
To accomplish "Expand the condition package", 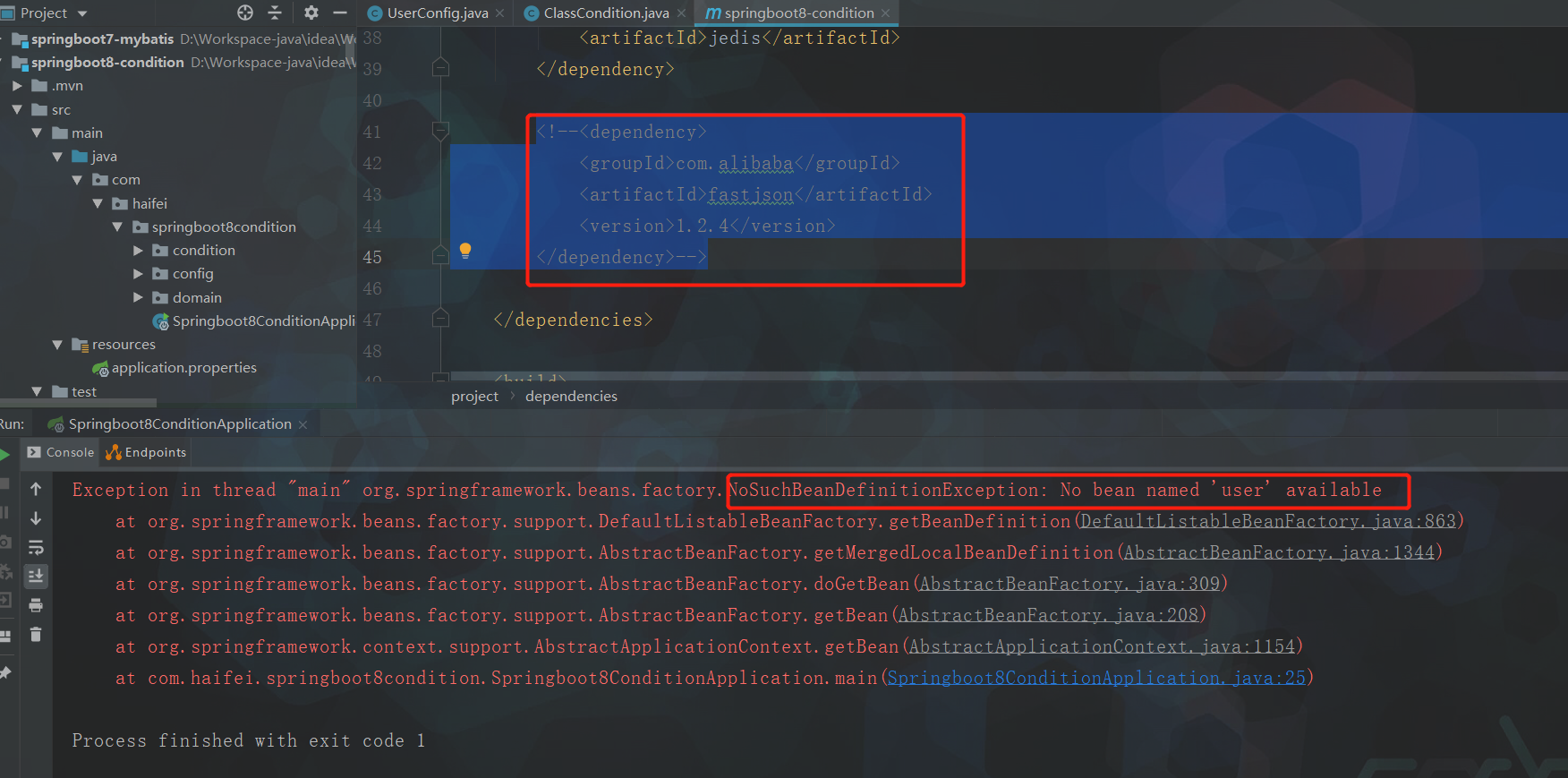I will point(138,251).
